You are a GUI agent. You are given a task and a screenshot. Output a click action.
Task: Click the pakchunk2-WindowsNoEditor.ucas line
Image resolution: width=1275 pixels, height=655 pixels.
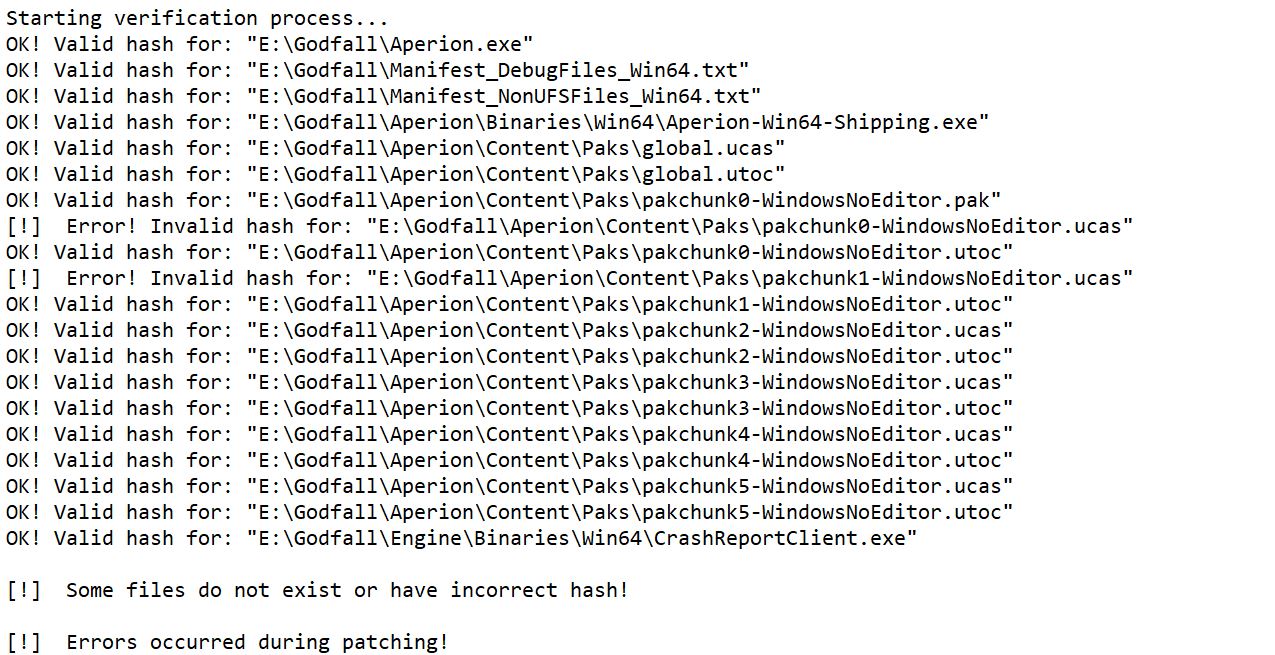tap(510, 330)
